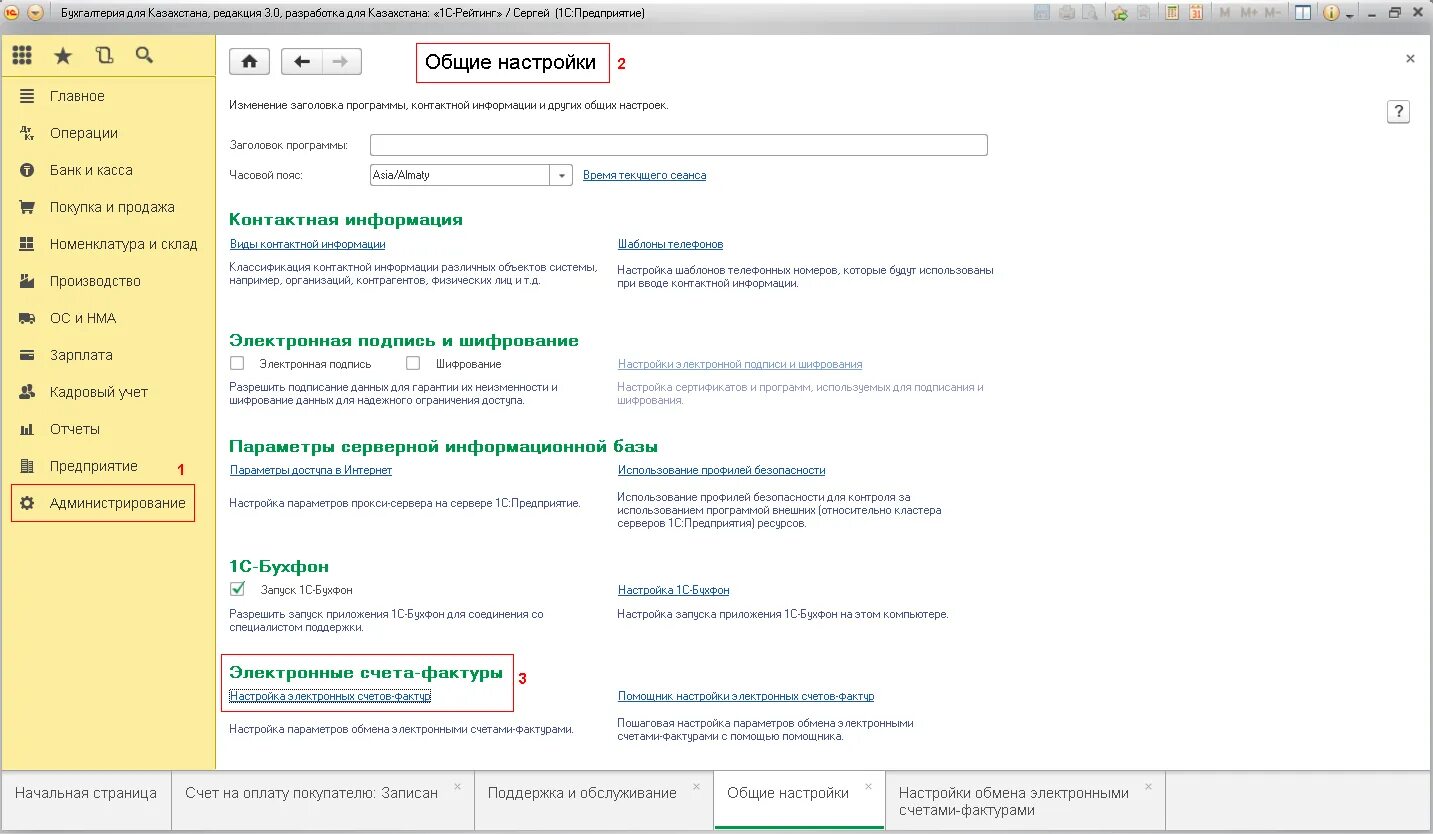Open the sections grid menu icon

coord(22,56)
